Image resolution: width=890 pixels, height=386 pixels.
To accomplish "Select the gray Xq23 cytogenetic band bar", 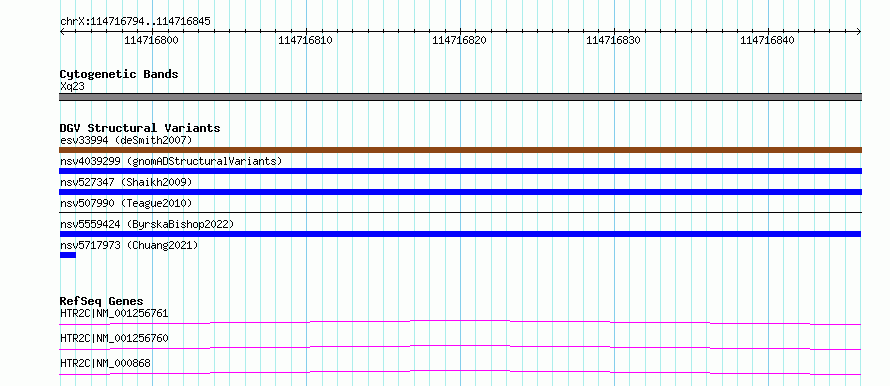I will pyautogui.click(x=460, y=97).
